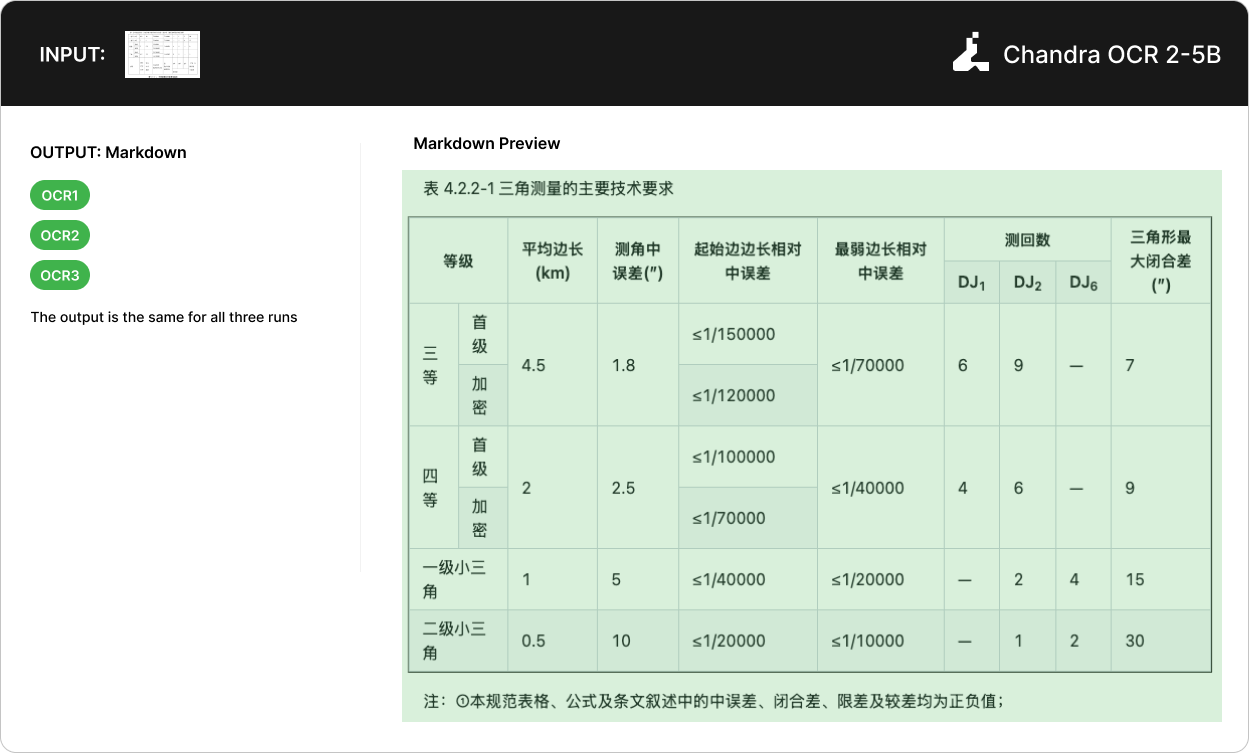
Task: Click the 平均边长 (km) header cell
Action: [x=552, y=261]
